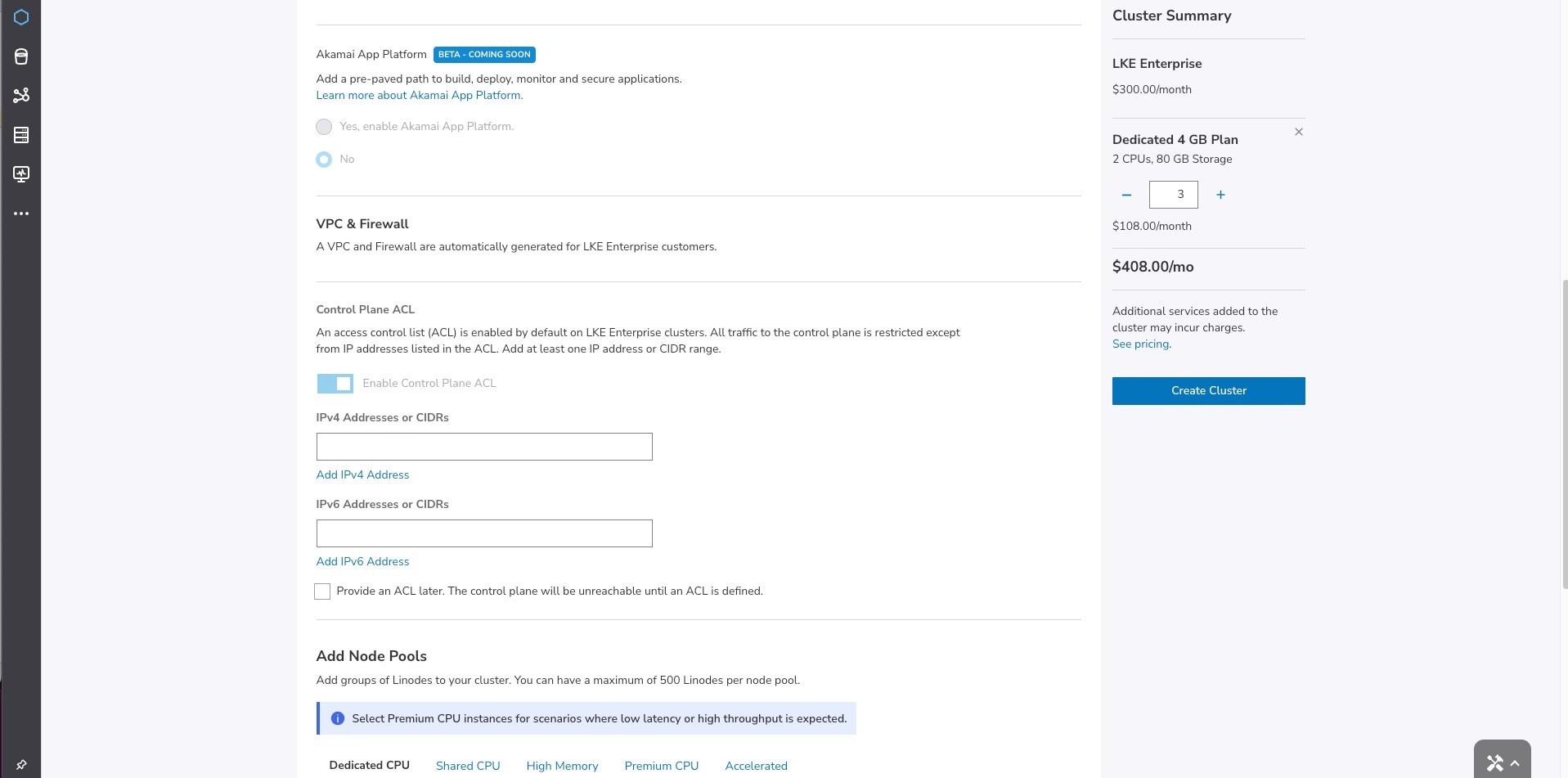The image size is (1568, 778).
Task: Click the Create Cluster button
Action: click(1208, 390)
